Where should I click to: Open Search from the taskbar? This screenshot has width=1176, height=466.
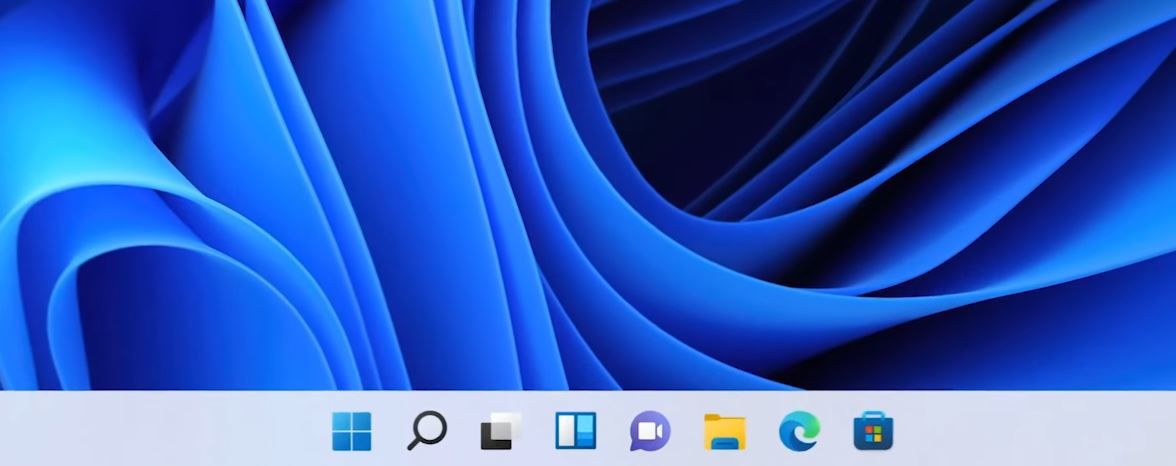coord(427,431)
